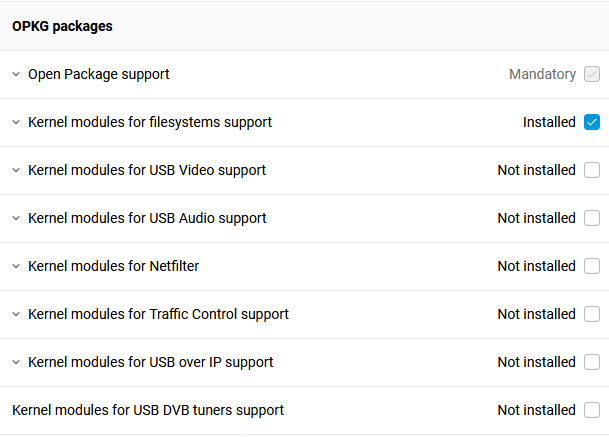Select the Traffic Control support checkbox
The image size is (609, 437).
pyautogui.click(x=592, y=314)
